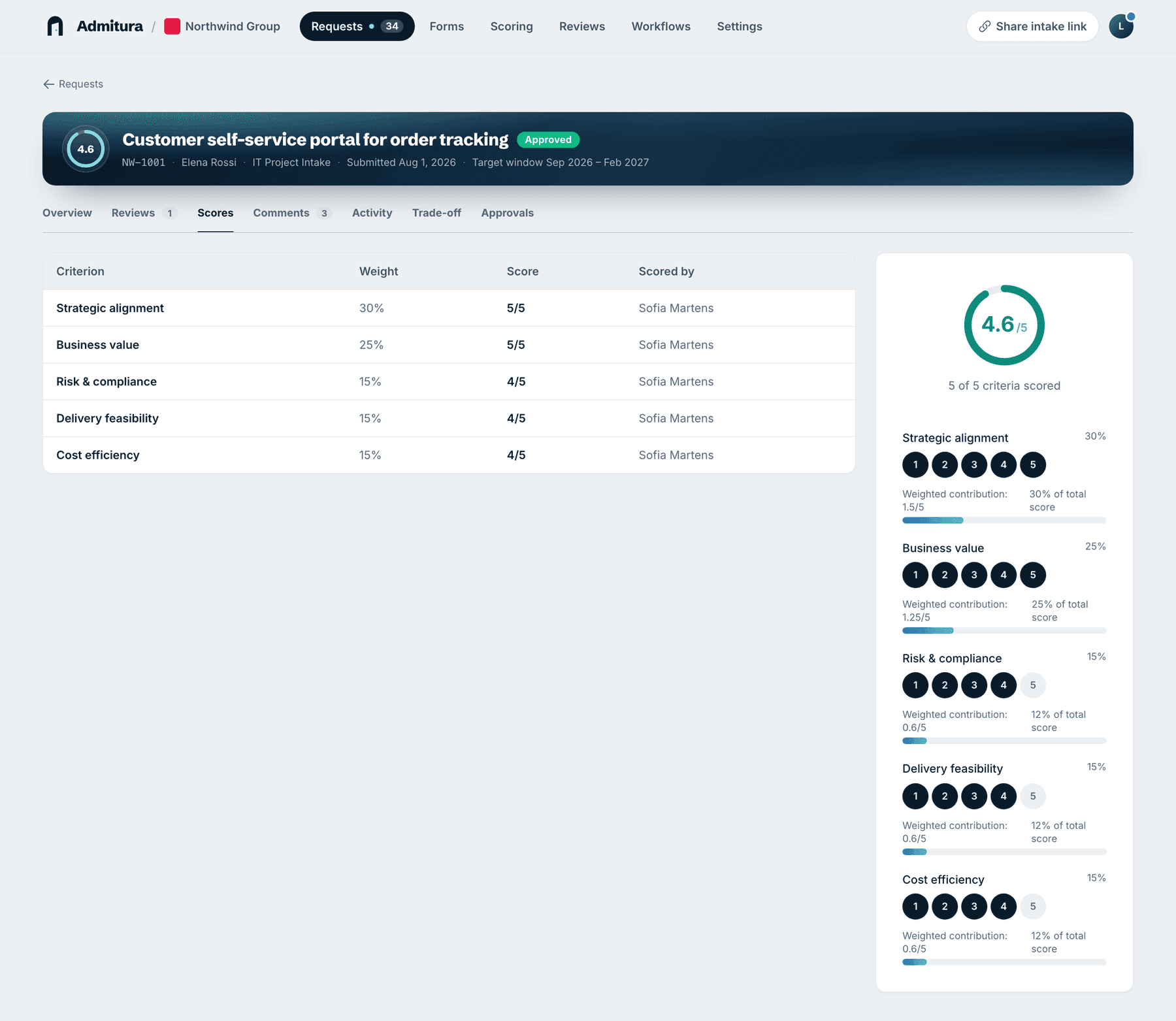
Task: Click the Scored by column header
Action: (666, 271)
